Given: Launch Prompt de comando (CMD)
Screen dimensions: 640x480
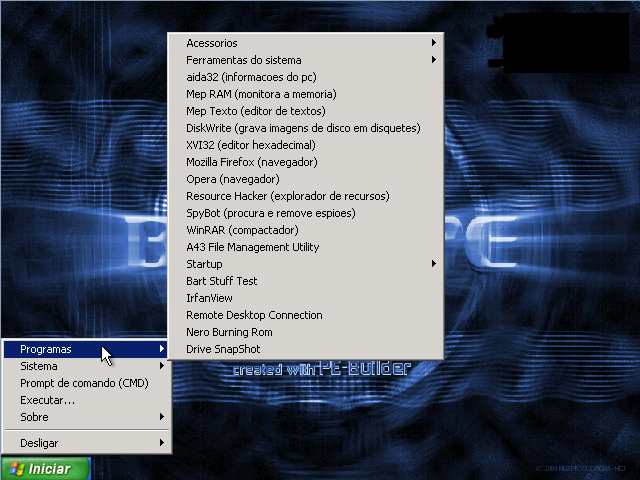Looking at the screenshot, I should point(87,383).
